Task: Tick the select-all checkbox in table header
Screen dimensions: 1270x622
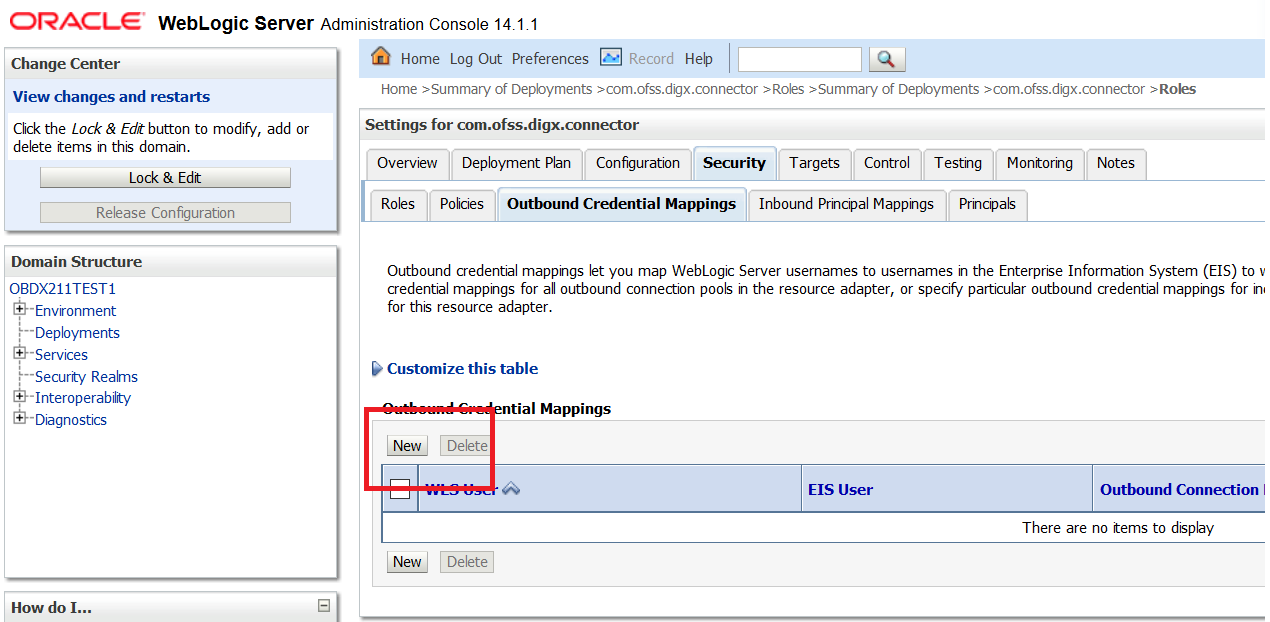Action: tap(400, 489)
